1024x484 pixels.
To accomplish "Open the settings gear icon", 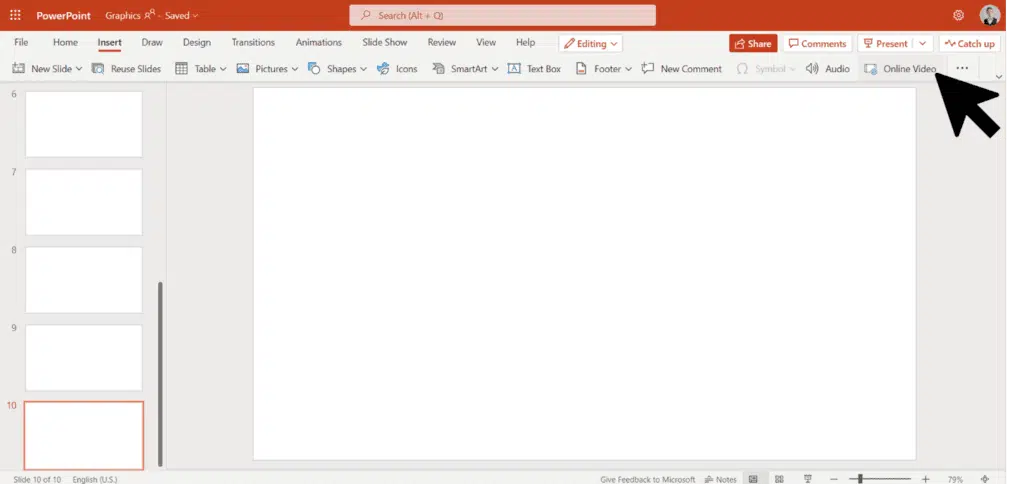I will [959, 15].
